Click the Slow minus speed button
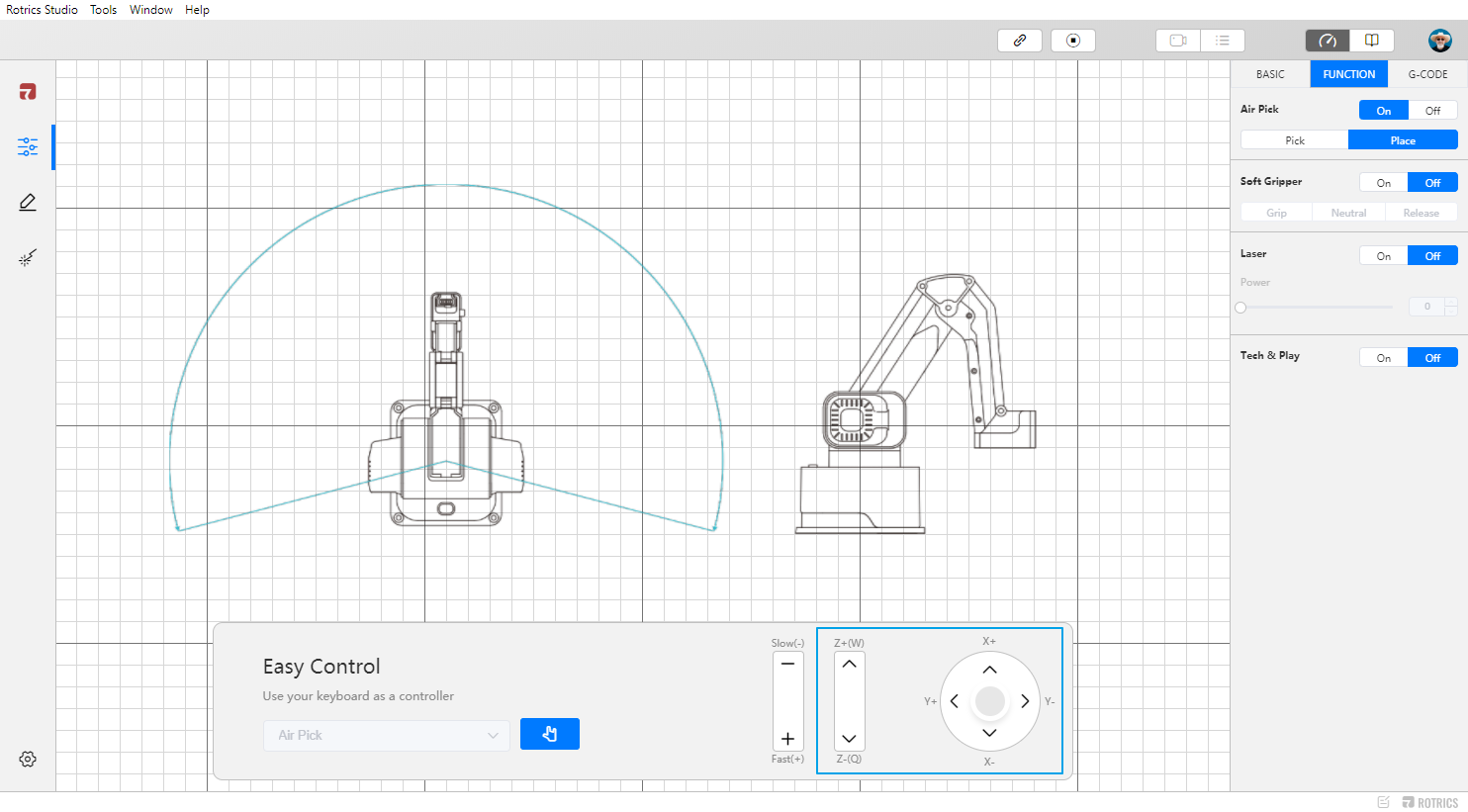Image resolution: width=1468 pixels, height=812 pixels. coord(787,664)
